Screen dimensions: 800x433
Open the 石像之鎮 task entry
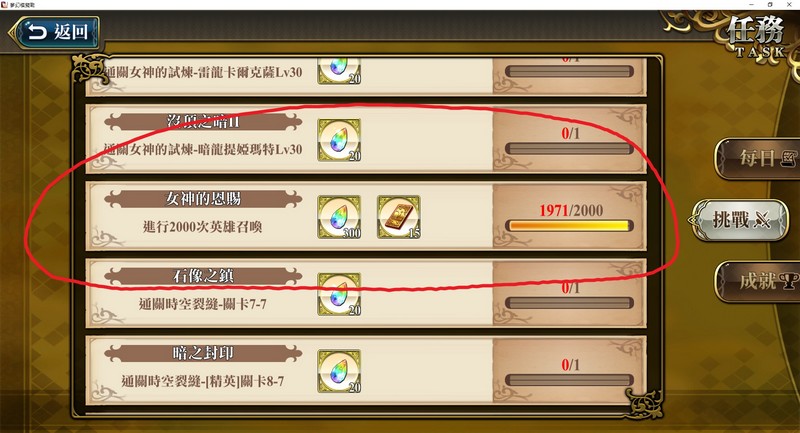[366, 294]
